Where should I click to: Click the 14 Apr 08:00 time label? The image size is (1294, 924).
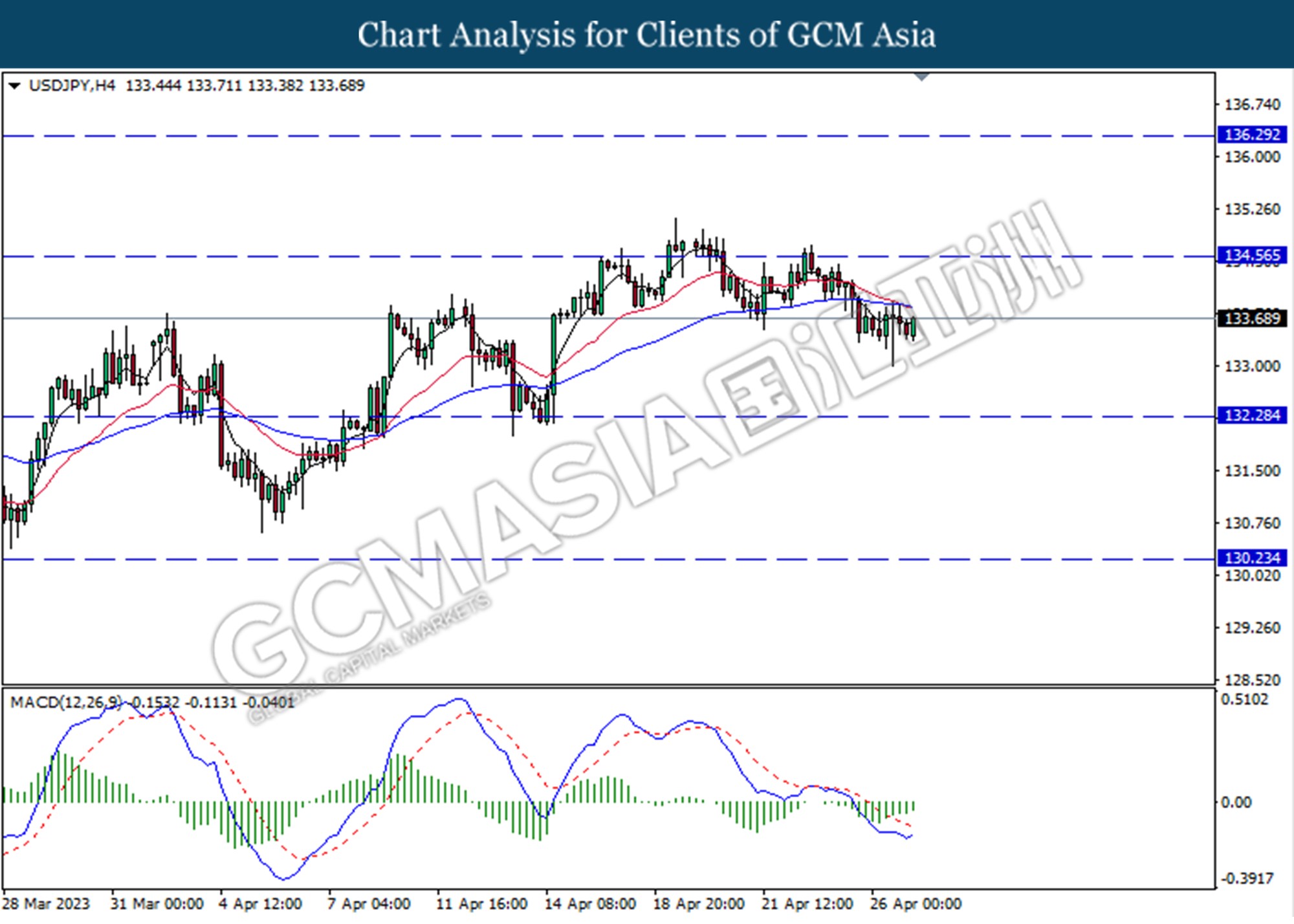click(x=590, y=903)
